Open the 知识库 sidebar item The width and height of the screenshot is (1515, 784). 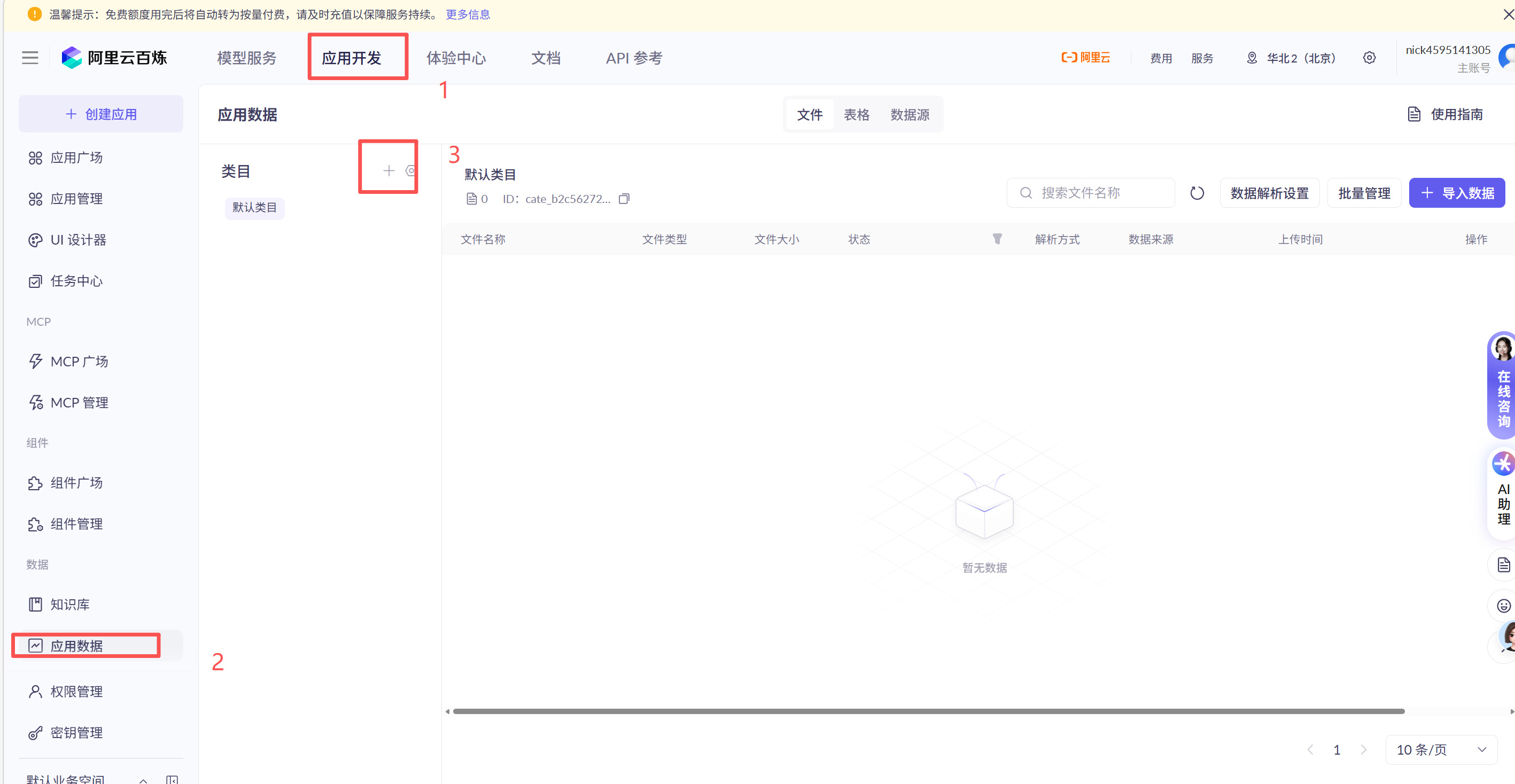point(70,604)
